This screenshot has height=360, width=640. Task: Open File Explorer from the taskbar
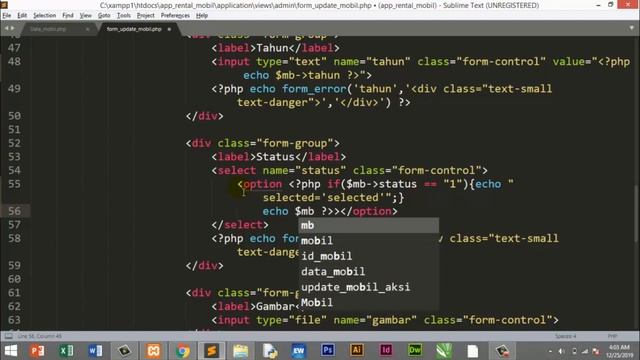240,351
